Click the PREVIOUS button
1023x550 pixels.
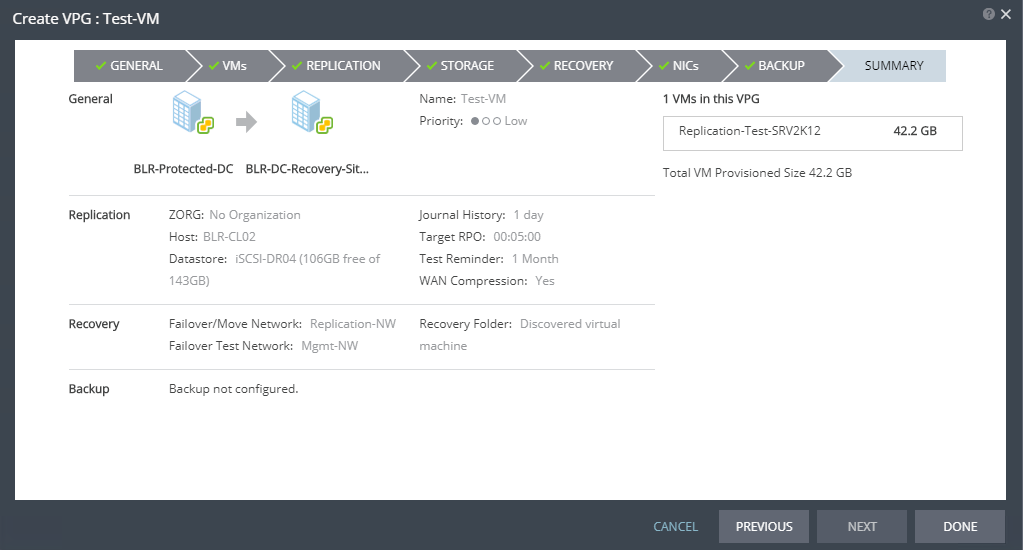(764, 527)
